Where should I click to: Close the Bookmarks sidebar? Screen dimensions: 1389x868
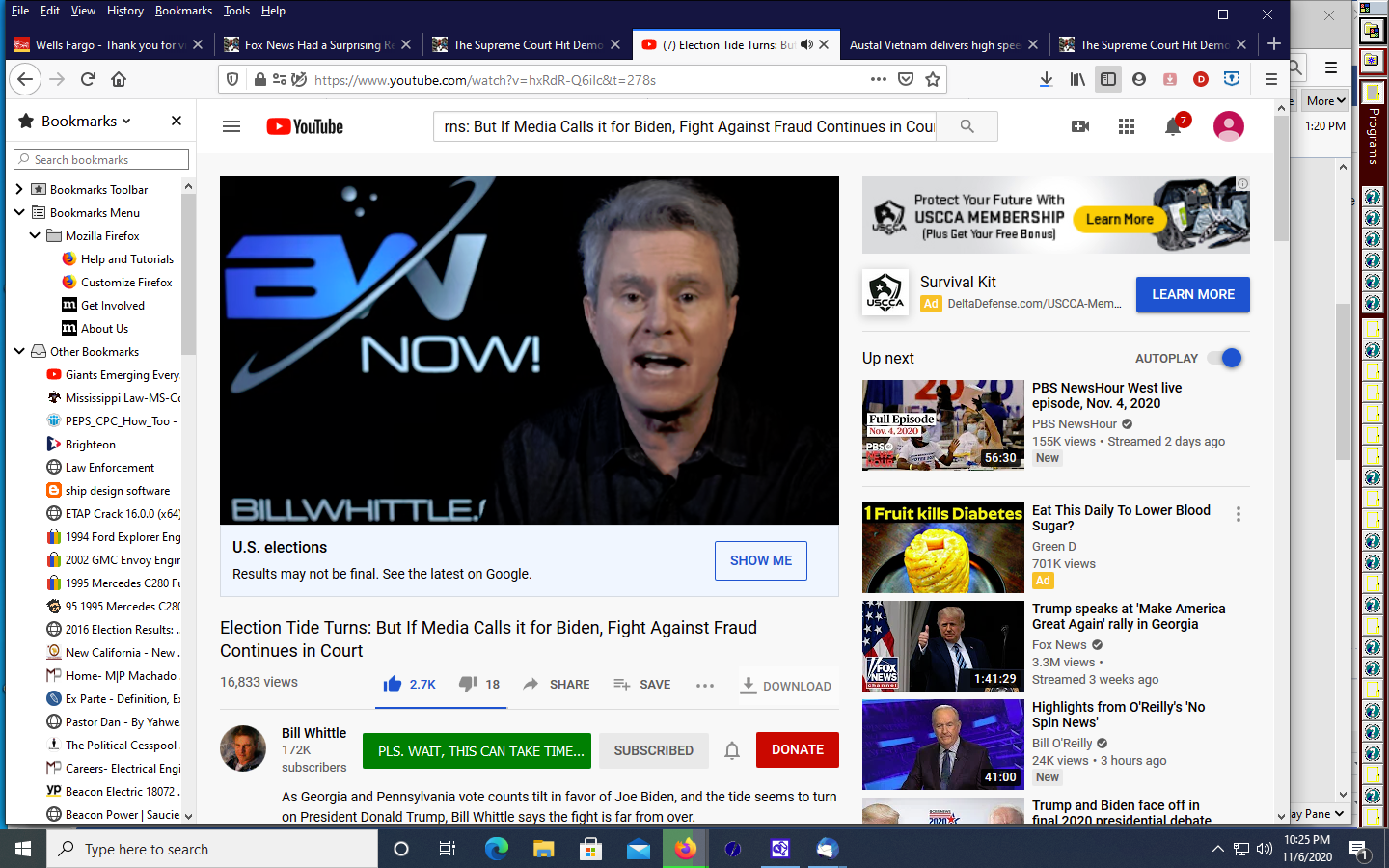coord(177,121)
